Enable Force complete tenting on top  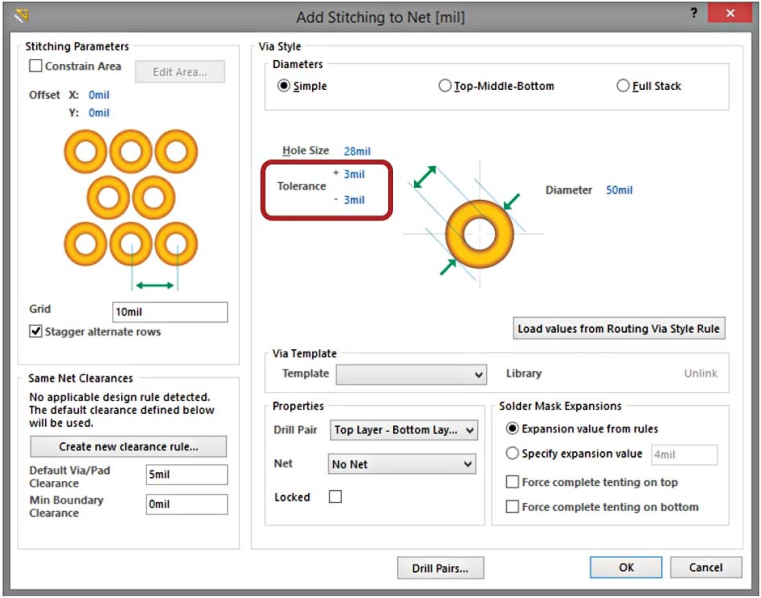513,482
